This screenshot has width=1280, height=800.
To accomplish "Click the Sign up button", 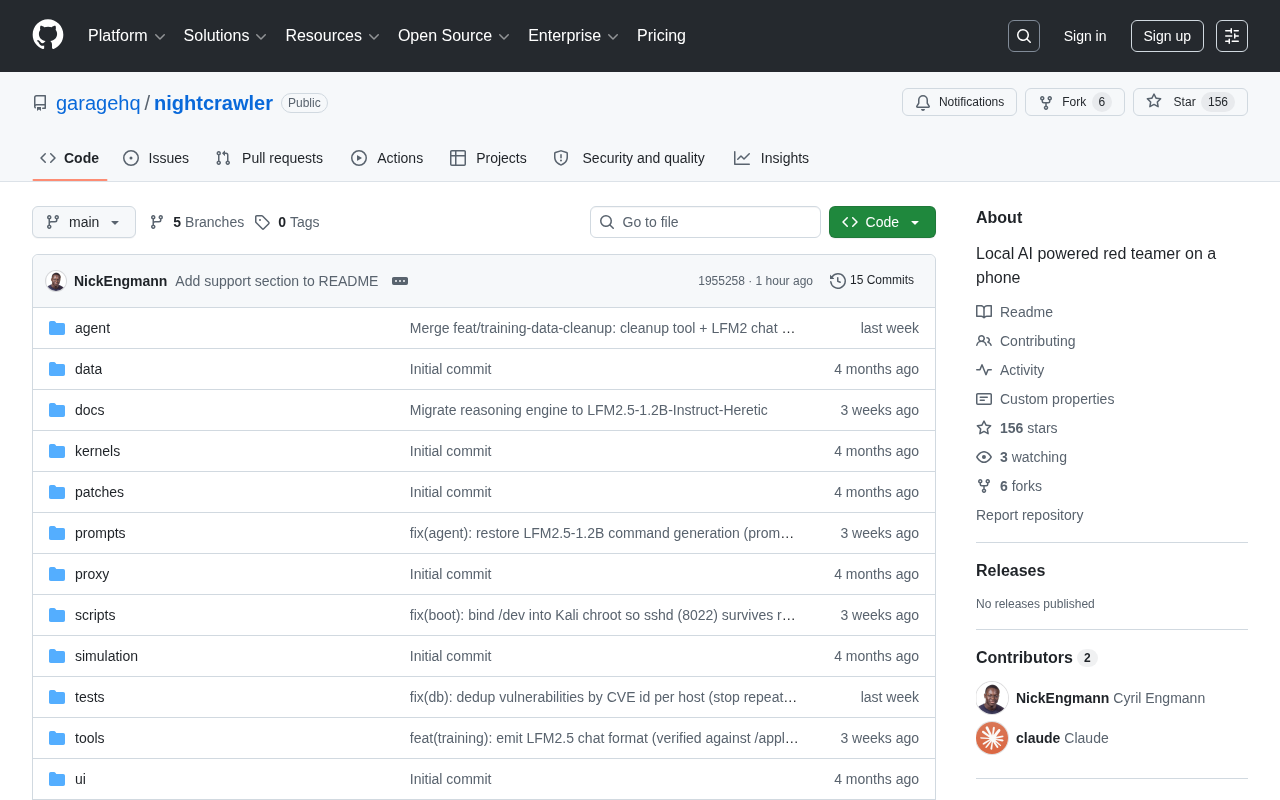I will pyautogui.click(x=1167, y=36).
